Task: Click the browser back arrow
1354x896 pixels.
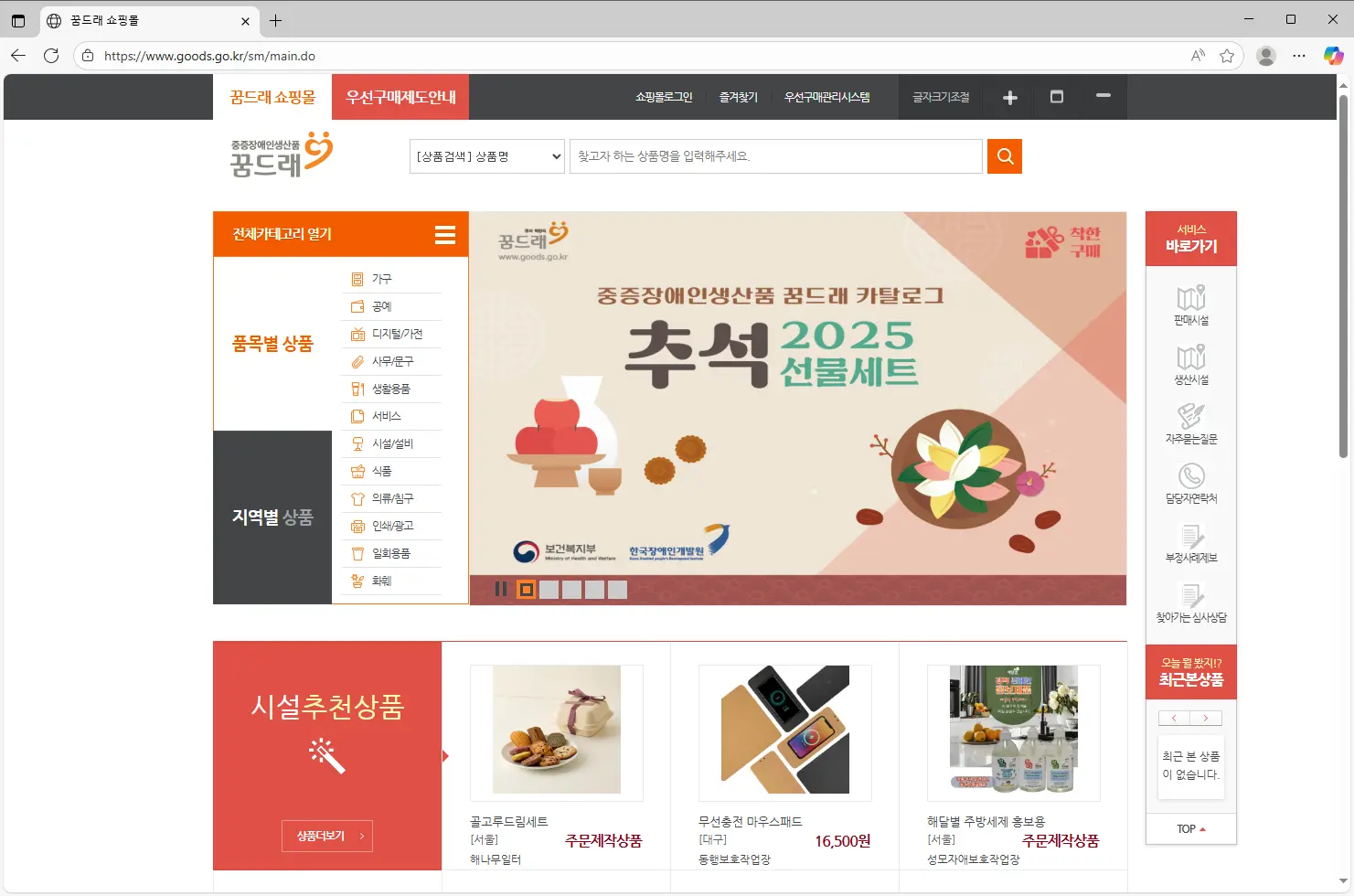Action: (18, 56)
